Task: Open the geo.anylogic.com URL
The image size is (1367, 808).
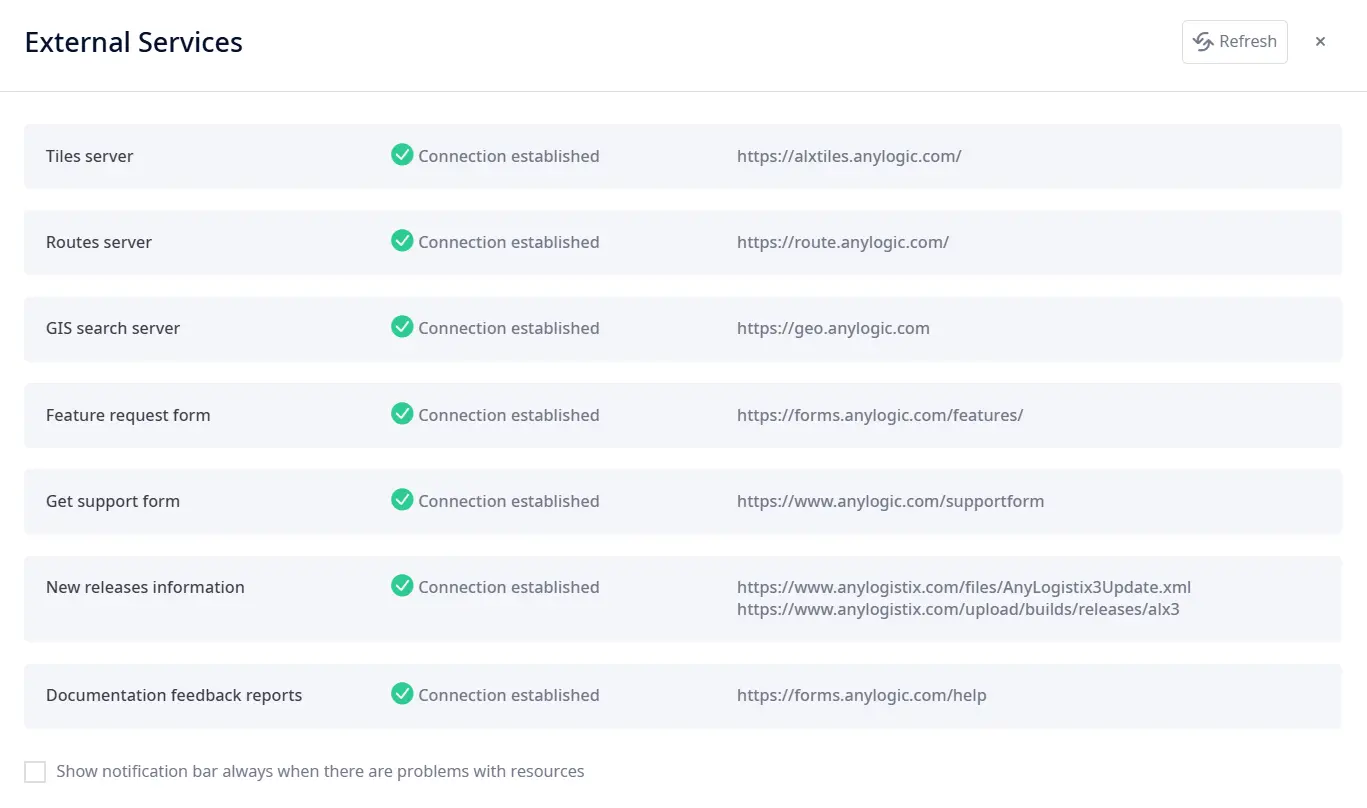Action: coord(832,328)
